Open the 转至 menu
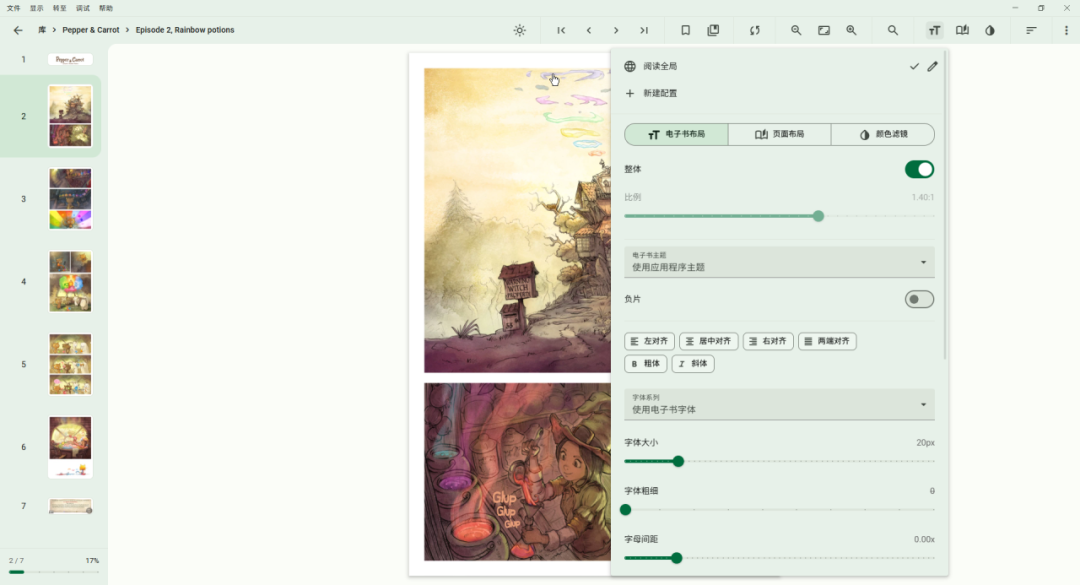The image size is (1080, 585). click(x=60, y=8)
